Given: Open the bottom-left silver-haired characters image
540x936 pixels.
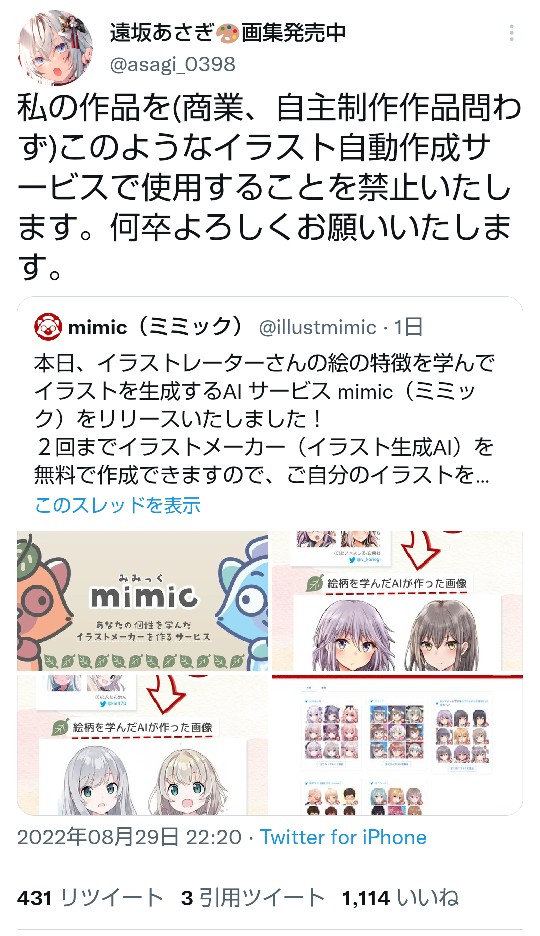Looking at the screenshot, I should [x=142, y=745].
